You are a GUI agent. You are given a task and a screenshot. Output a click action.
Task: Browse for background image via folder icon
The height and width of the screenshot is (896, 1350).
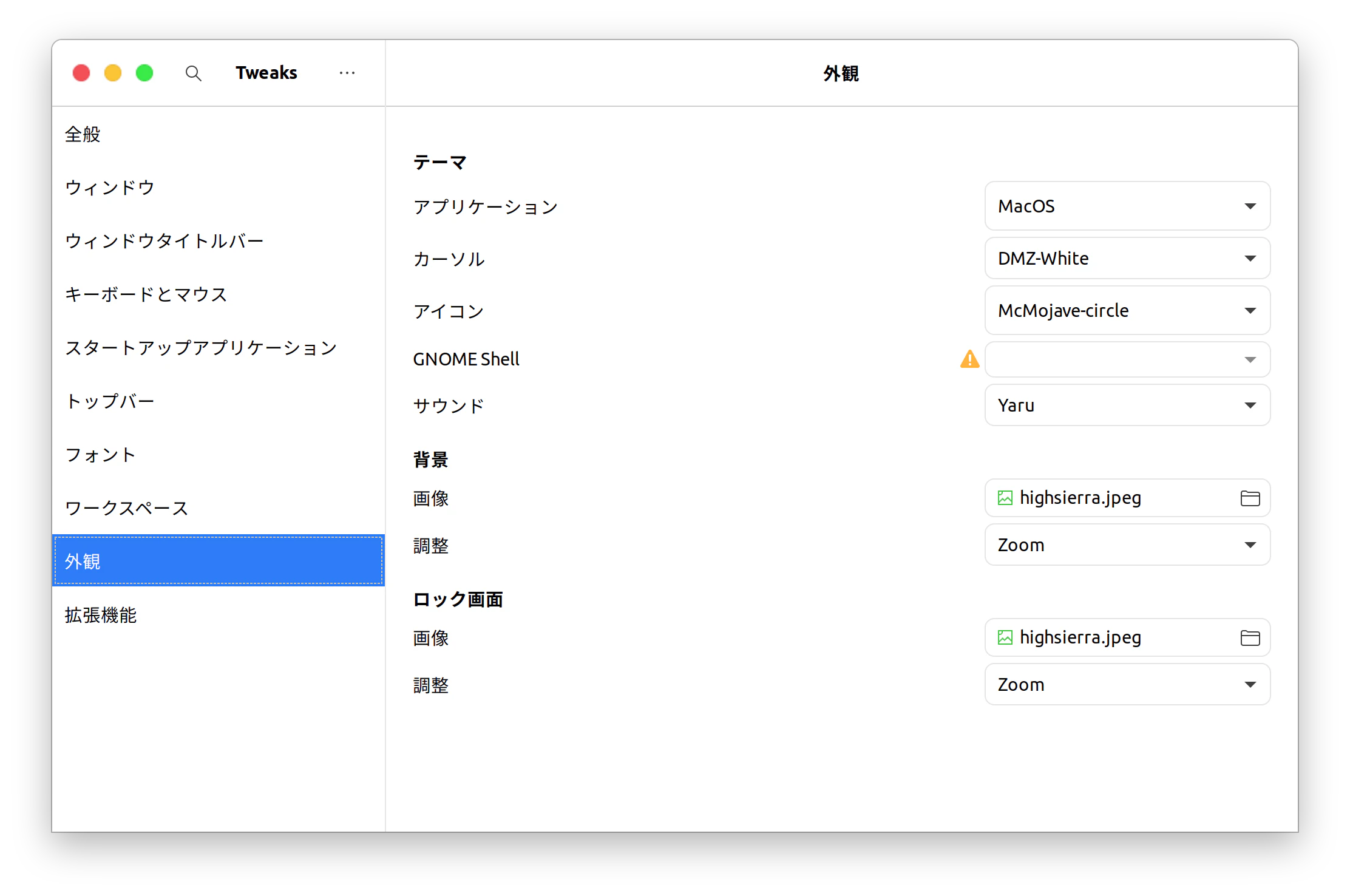pos(1250,498)
